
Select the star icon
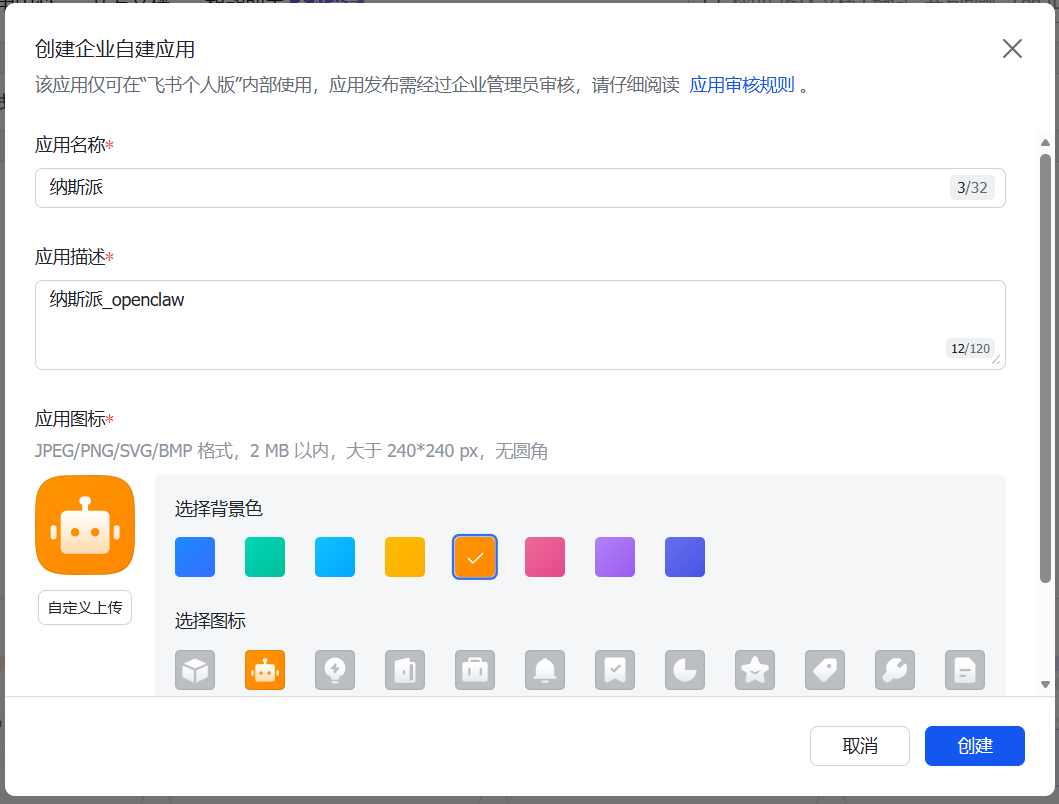coord(755,670)
